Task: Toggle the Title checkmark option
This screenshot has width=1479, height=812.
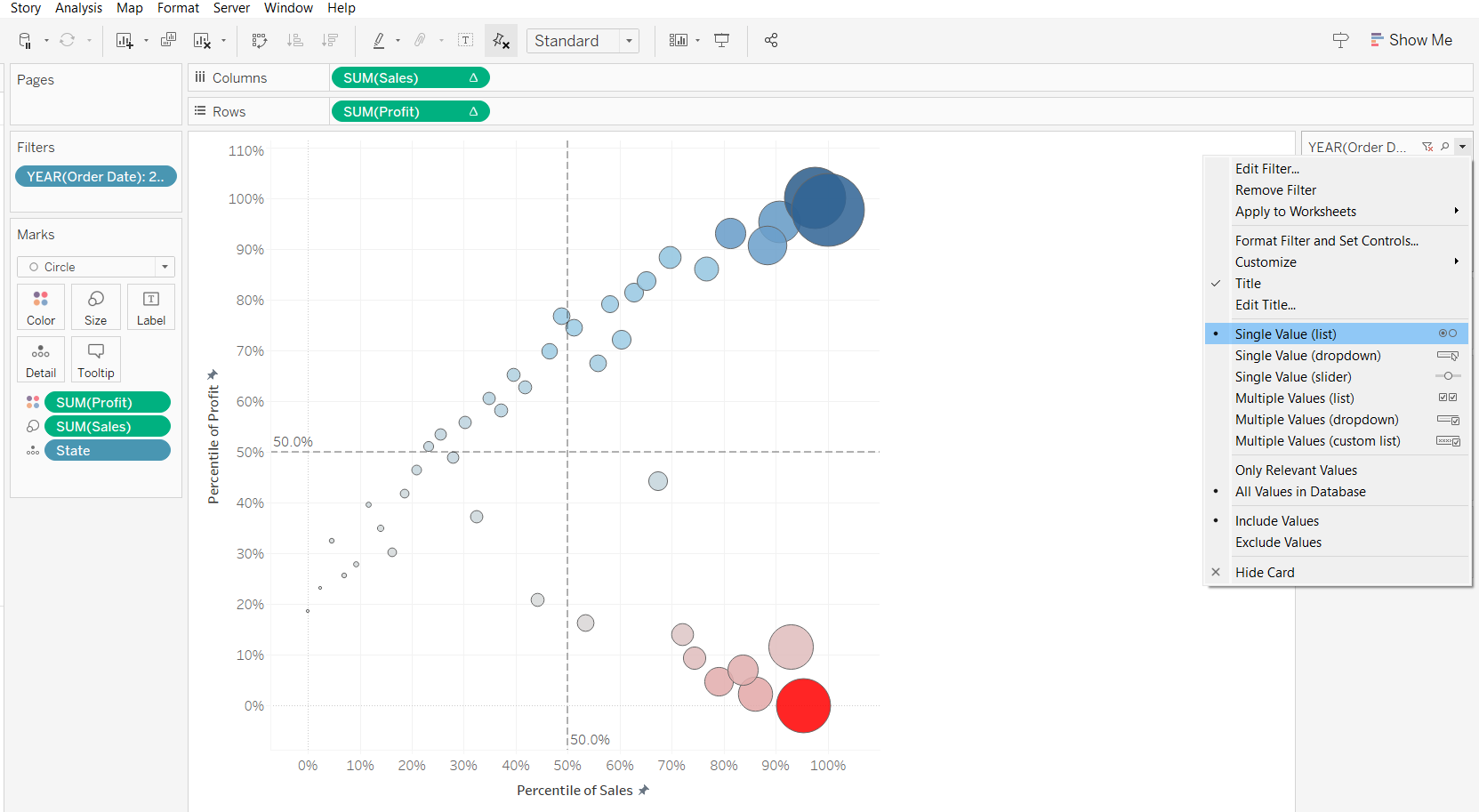Action: 1248,284
